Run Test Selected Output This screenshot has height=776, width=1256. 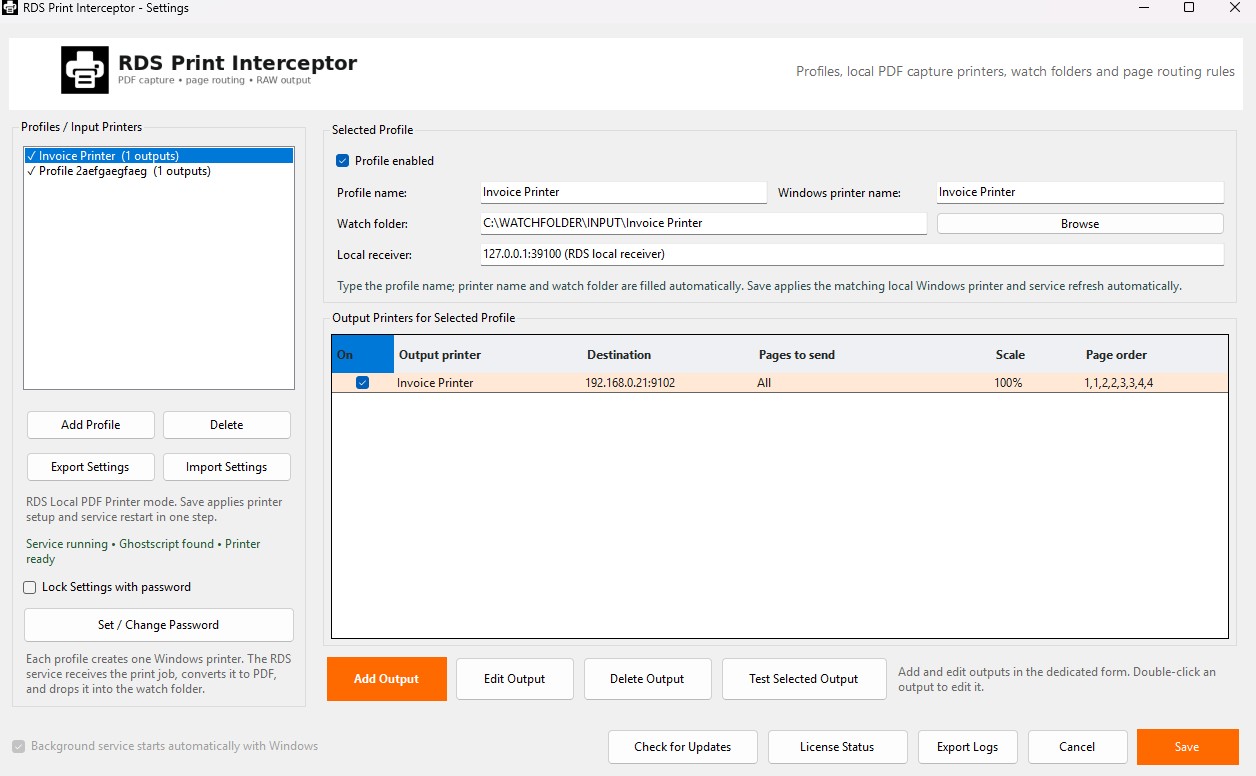click(x=804, y=679)
